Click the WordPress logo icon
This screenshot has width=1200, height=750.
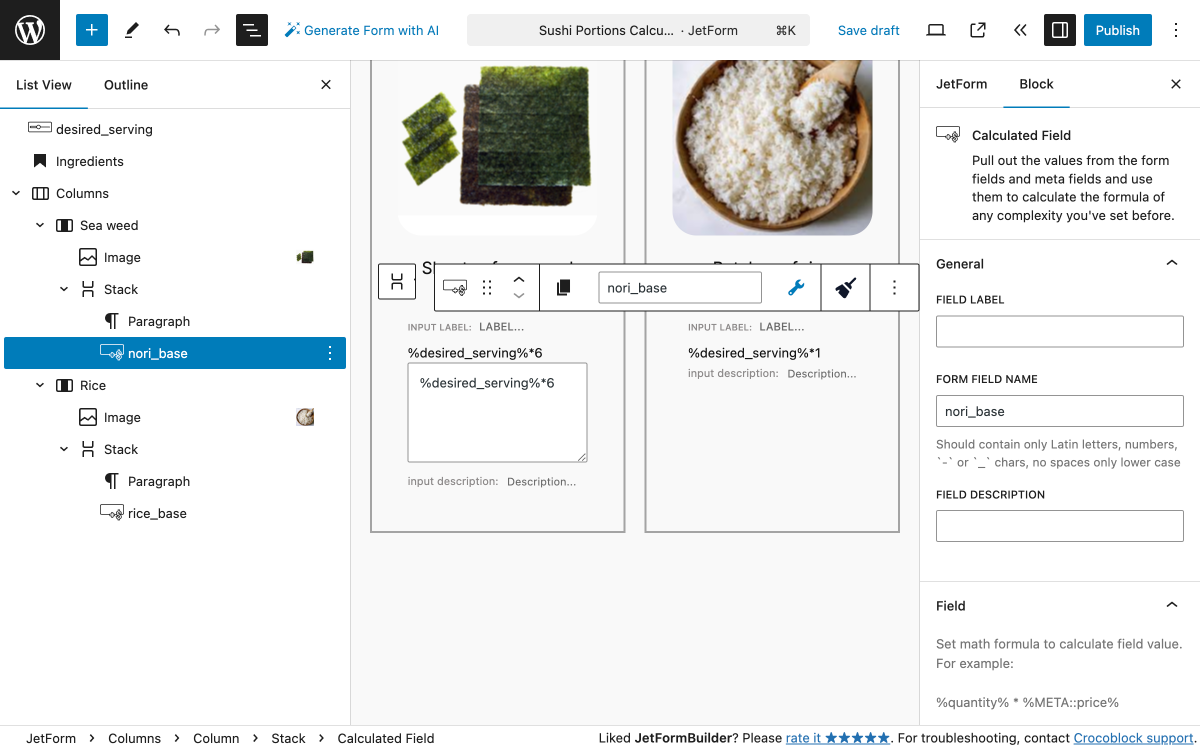coord(30,30)
